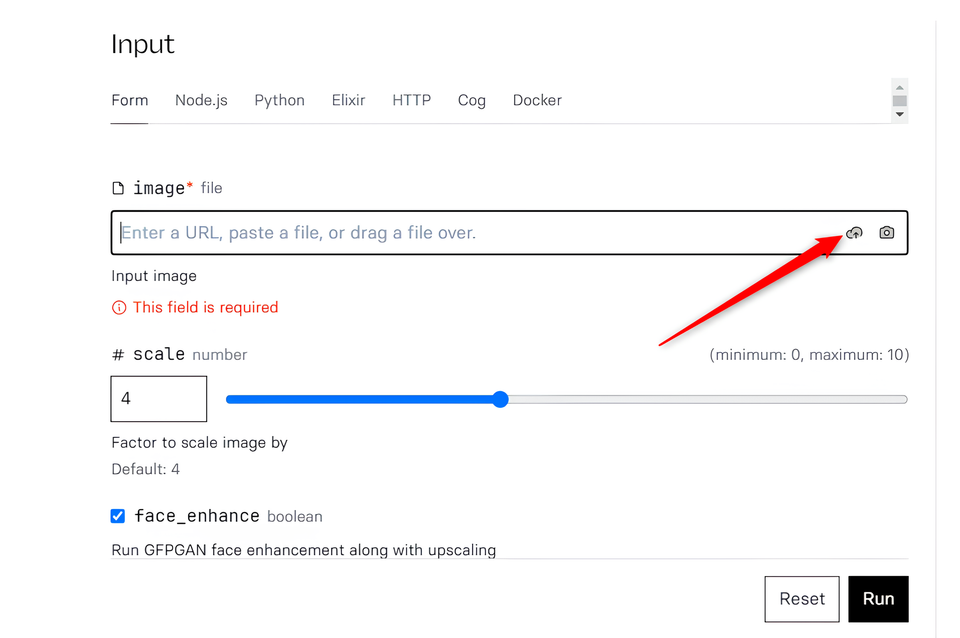Click the hash icon beside scale label

pos(118,355)
